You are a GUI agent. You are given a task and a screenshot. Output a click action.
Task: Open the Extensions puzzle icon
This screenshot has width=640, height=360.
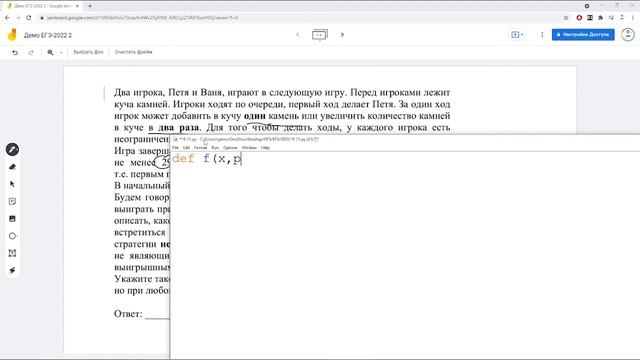click(600, 18)
